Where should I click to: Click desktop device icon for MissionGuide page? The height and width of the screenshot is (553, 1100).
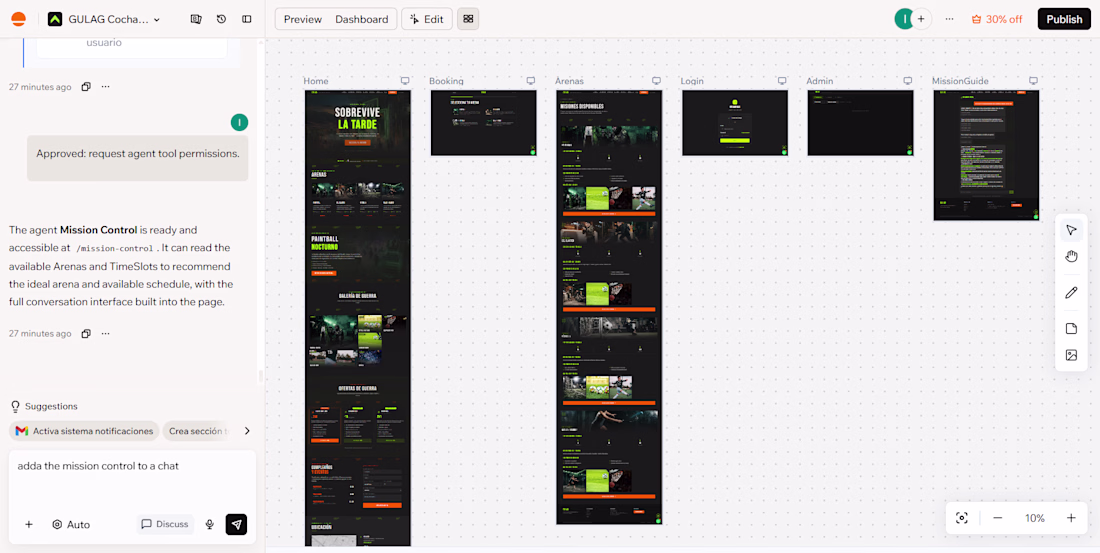1033,81
